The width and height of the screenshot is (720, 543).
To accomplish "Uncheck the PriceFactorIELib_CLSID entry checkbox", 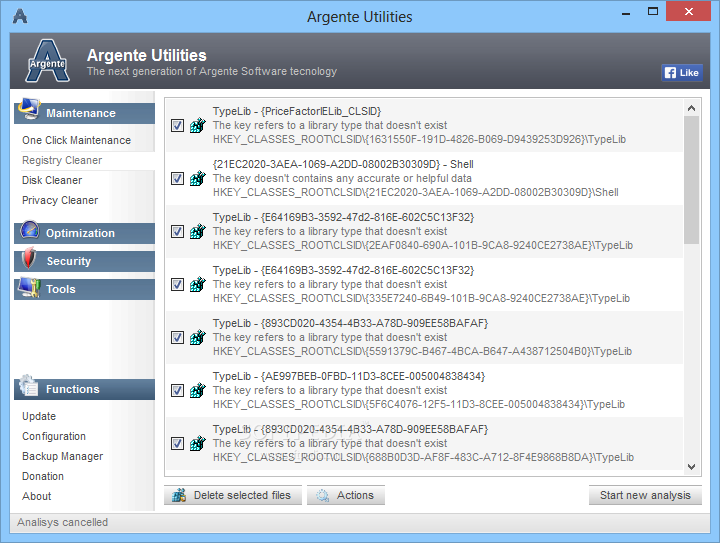I will pos(177,125).
